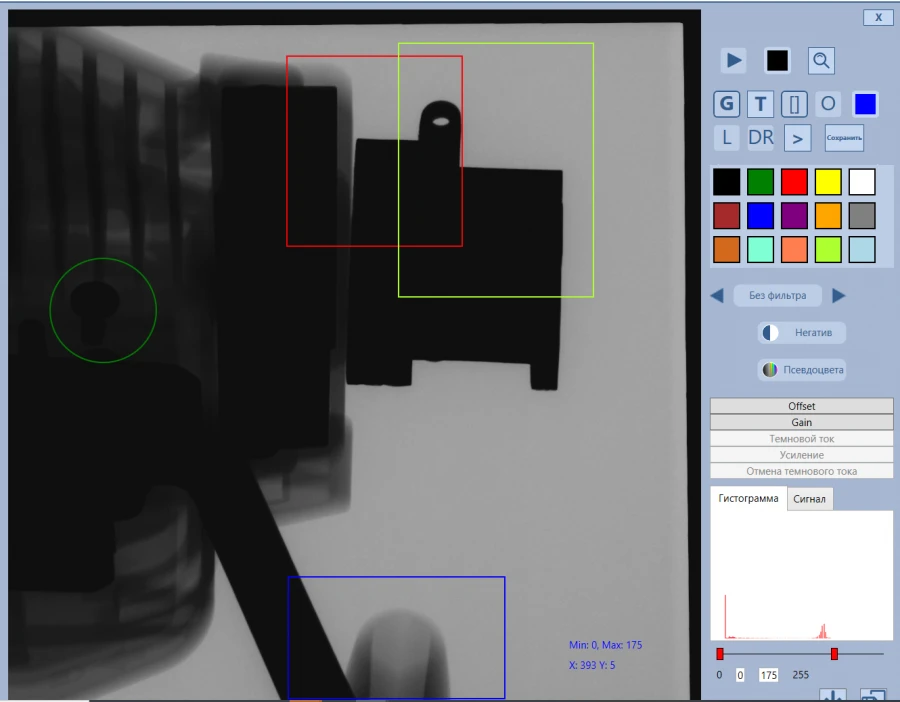Click the 175 level input field
The width and height of the screenshot is (900, 702).
pyautogui.click(x=767, y=675)
